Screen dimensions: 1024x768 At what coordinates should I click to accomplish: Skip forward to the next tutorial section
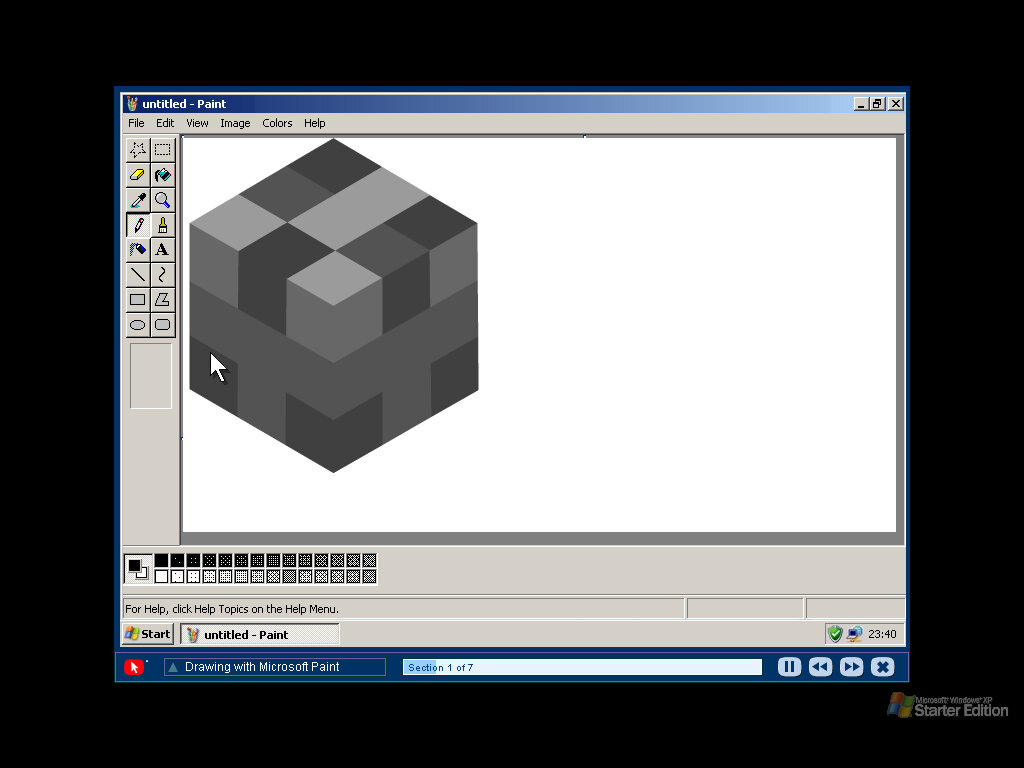[851, 667]
